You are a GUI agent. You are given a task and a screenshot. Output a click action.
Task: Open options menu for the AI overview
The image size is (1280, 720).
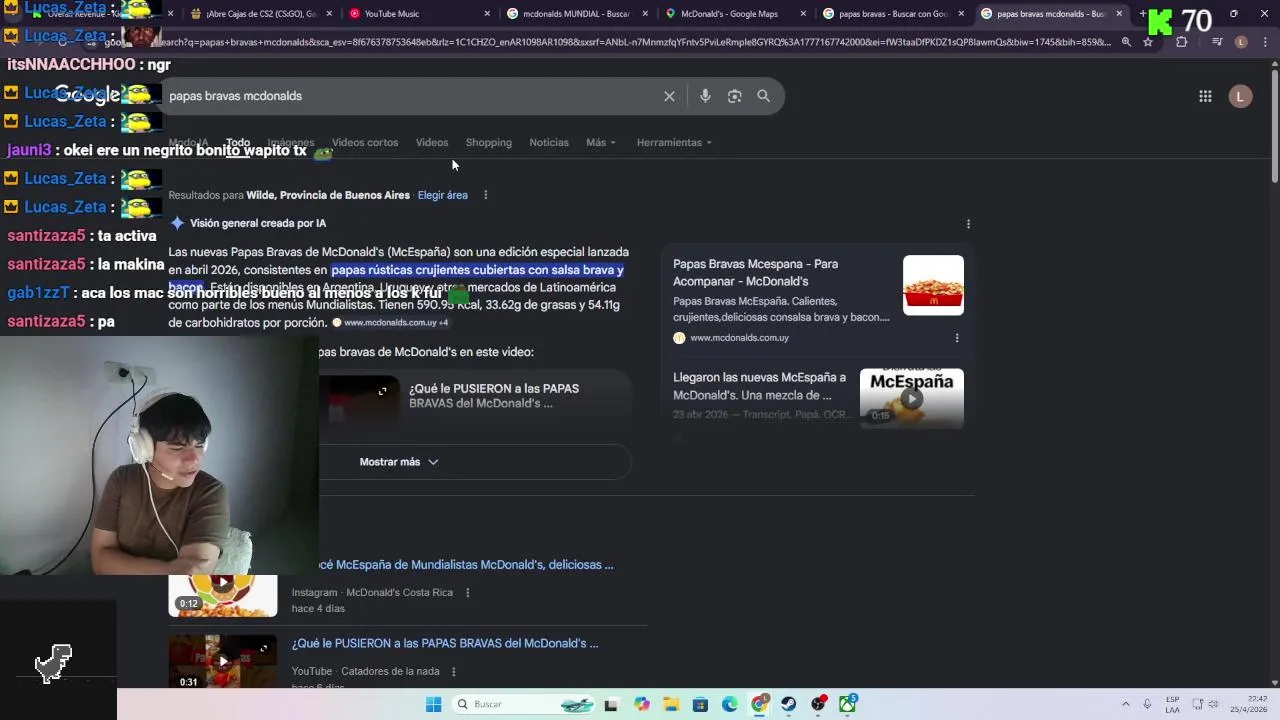click(968, 224)
